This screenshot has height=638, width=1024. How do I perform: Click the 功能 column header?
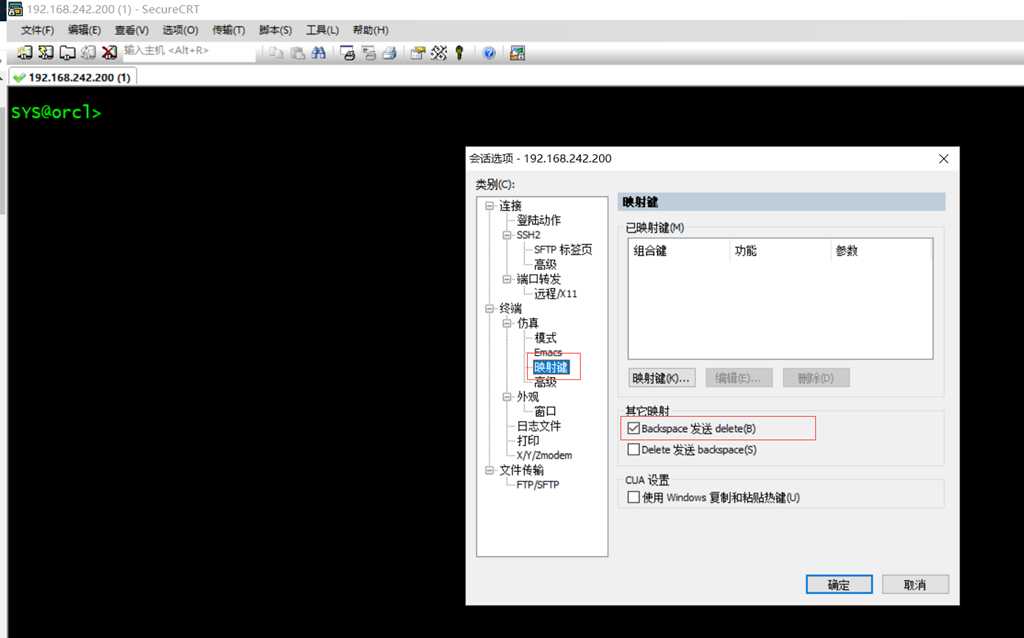point(779,251)
